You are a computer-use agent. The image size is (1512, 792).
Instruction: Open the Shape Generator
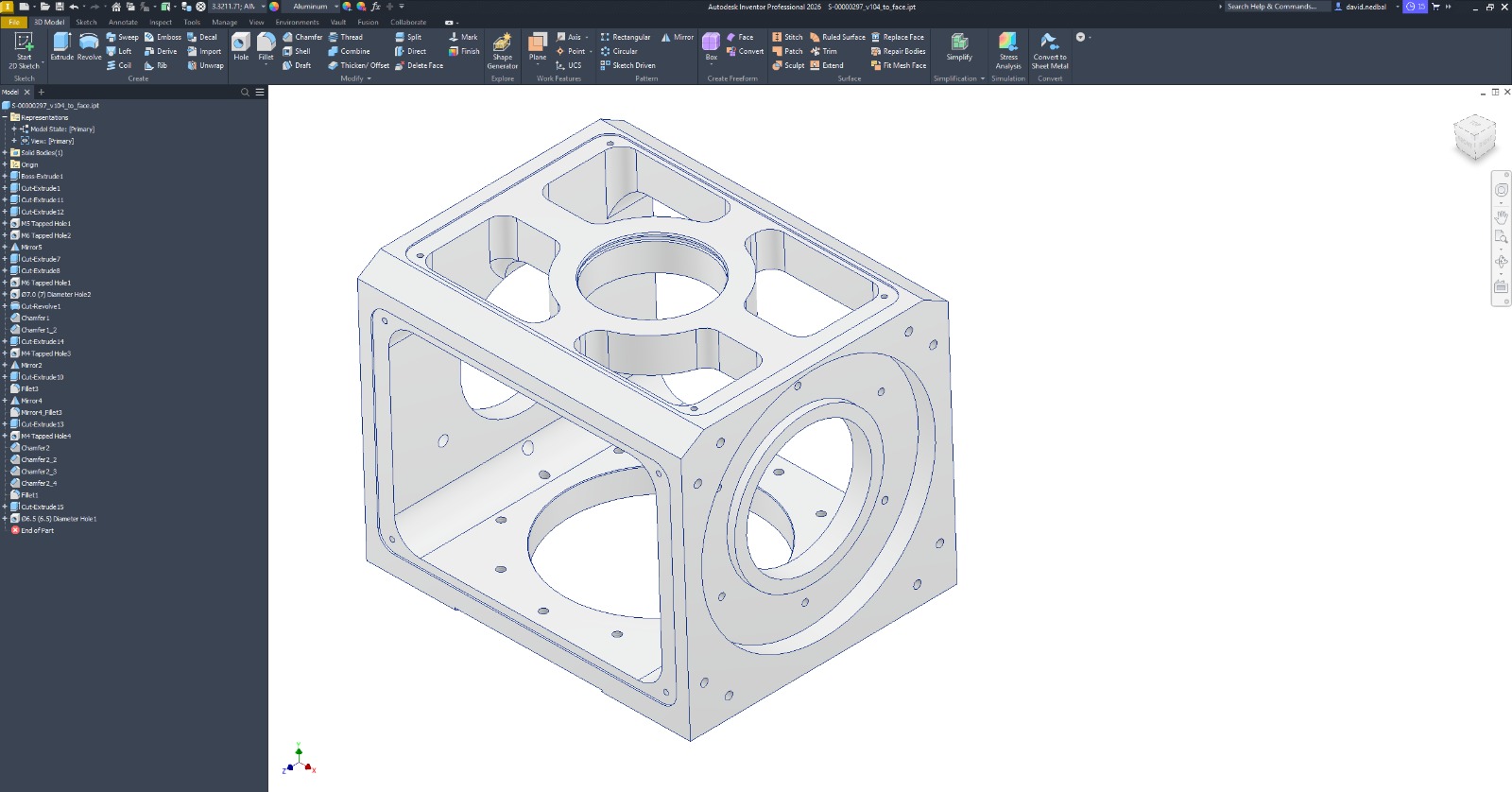point(502,51)
